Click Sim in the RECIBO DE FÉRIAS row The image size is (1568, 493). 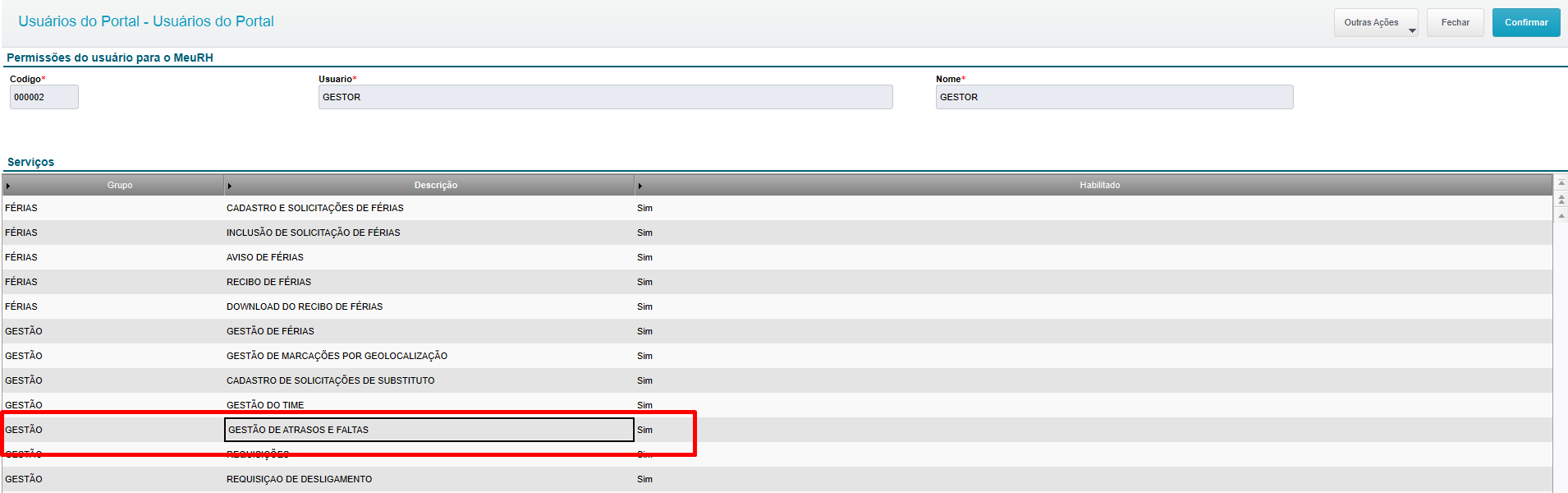[645, 282]
